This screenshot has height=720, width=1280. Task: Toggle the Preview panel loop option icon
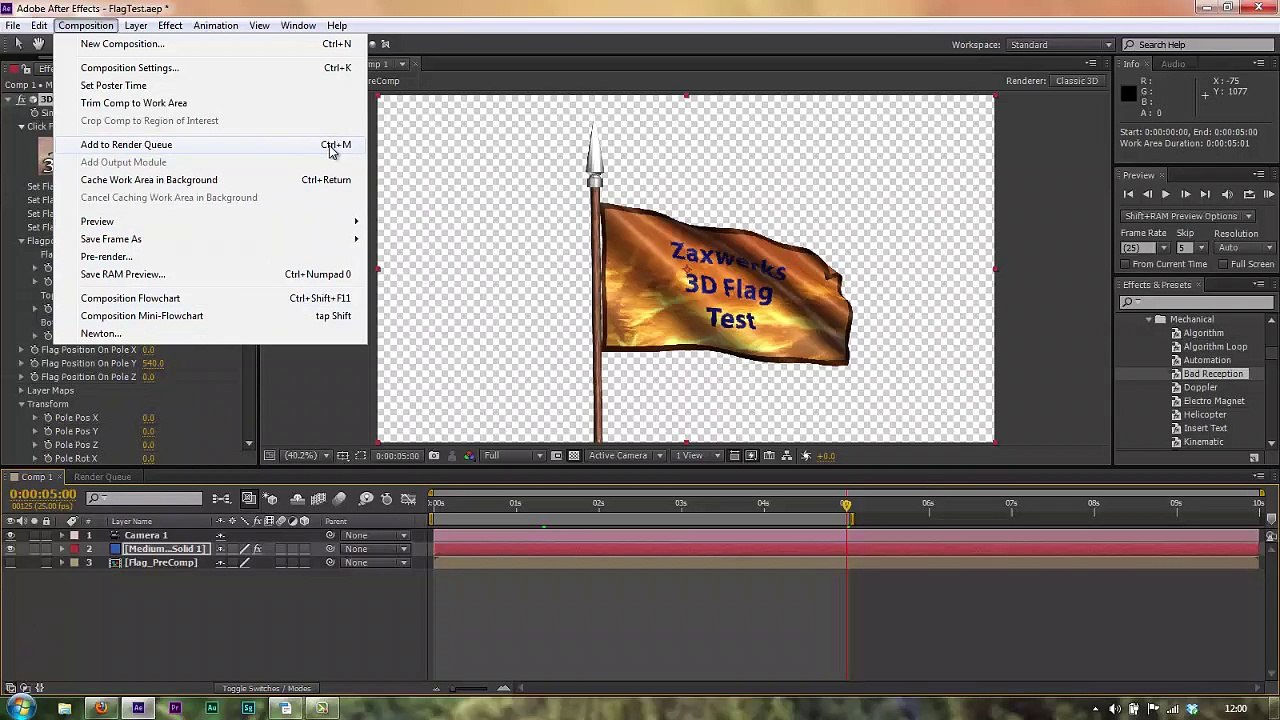point(1249,194)
